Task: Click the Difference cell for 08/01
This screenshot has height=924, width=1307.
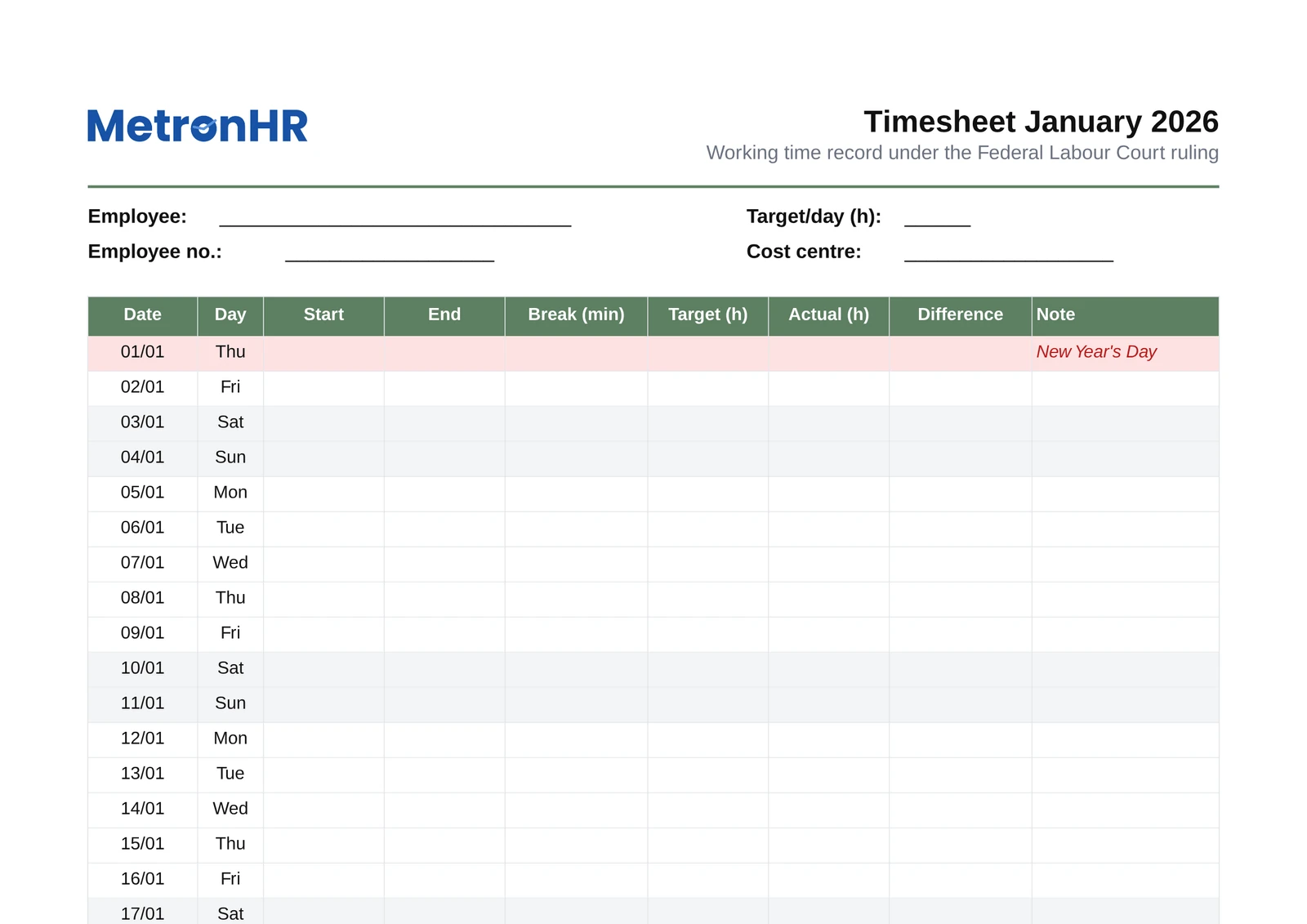Action: tap(961, 599)
